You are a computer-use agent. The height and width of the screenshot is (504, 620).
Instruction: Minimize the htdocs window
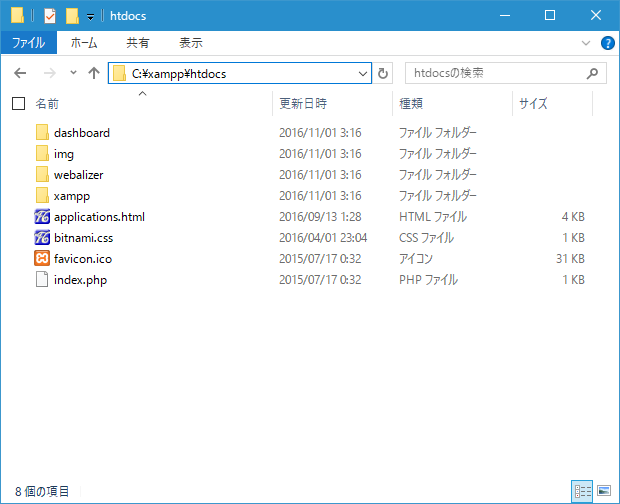point(505,15)
